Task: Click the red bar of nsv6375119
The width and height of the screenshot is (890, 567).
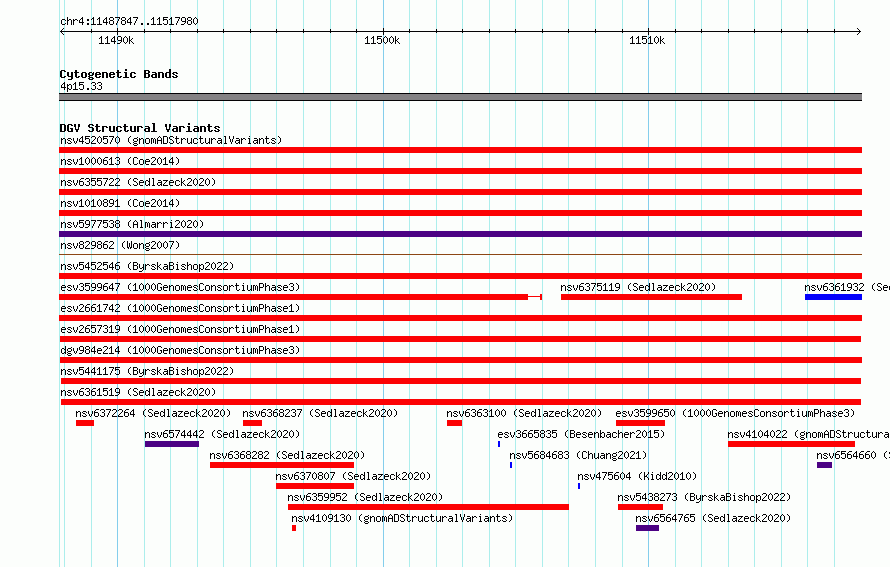Action: pos(651,297)
